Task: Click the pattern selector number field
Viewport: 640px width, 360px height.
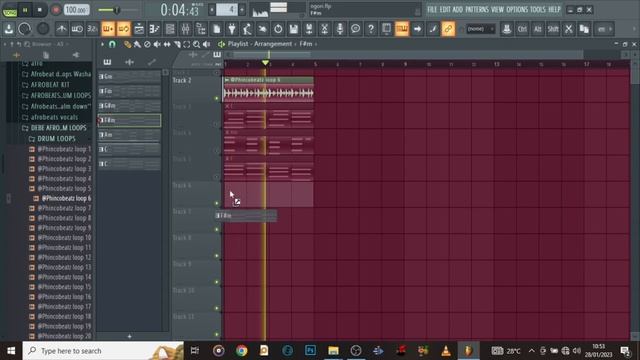Action: click(x=227, y=9)
